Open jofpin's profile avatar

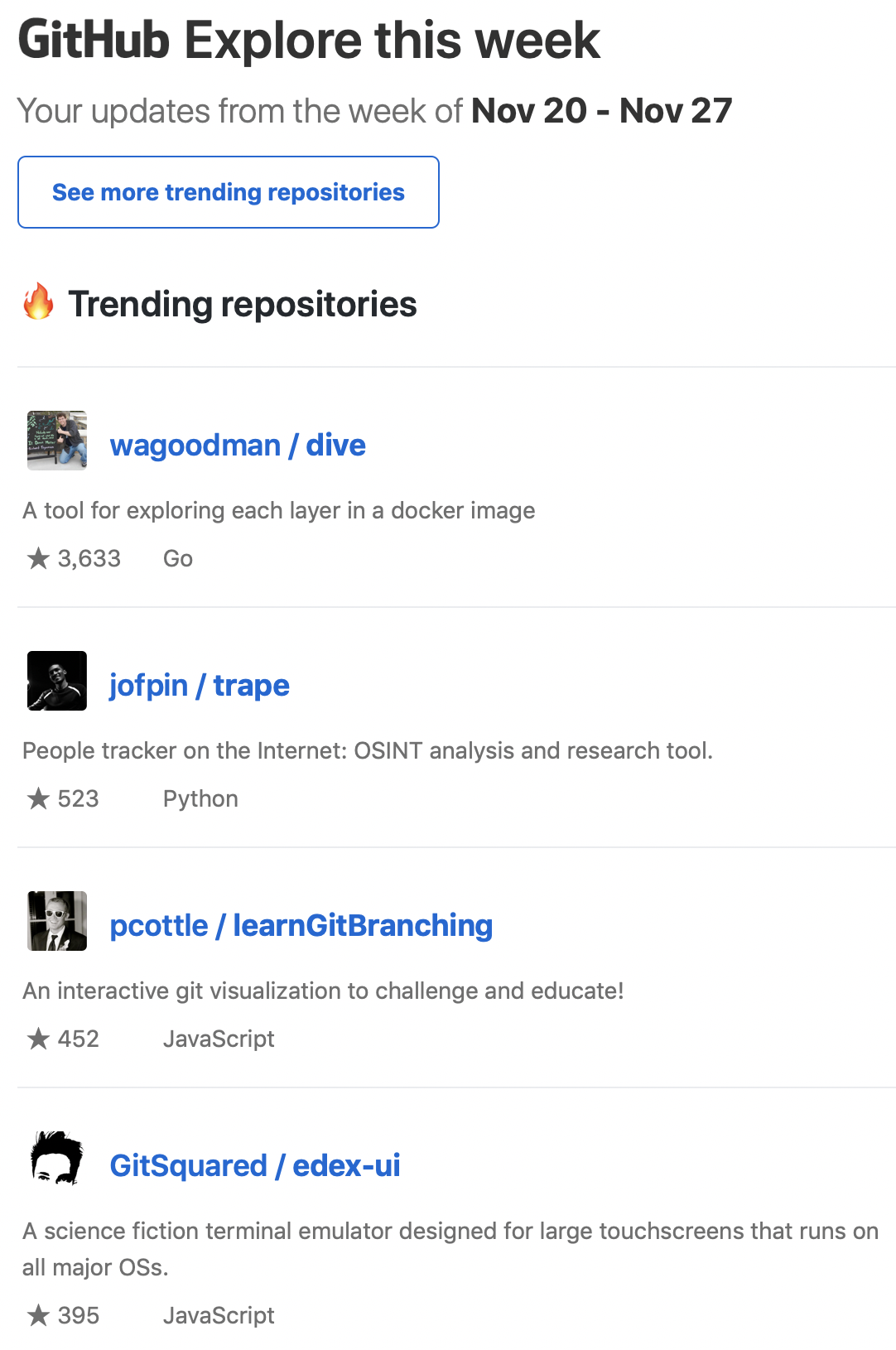click(57, 681)
